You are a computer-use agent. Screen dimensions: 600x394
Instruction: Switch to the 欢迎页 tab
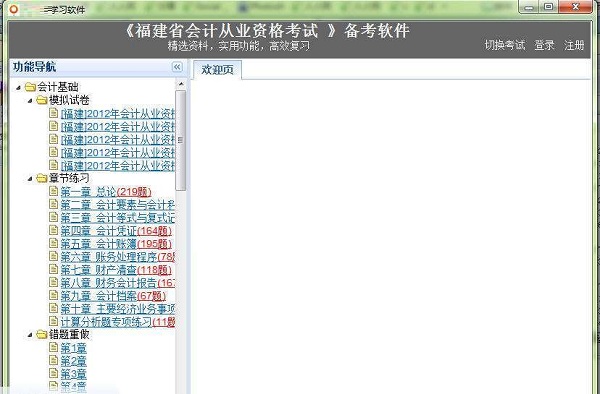click(217, 70)
